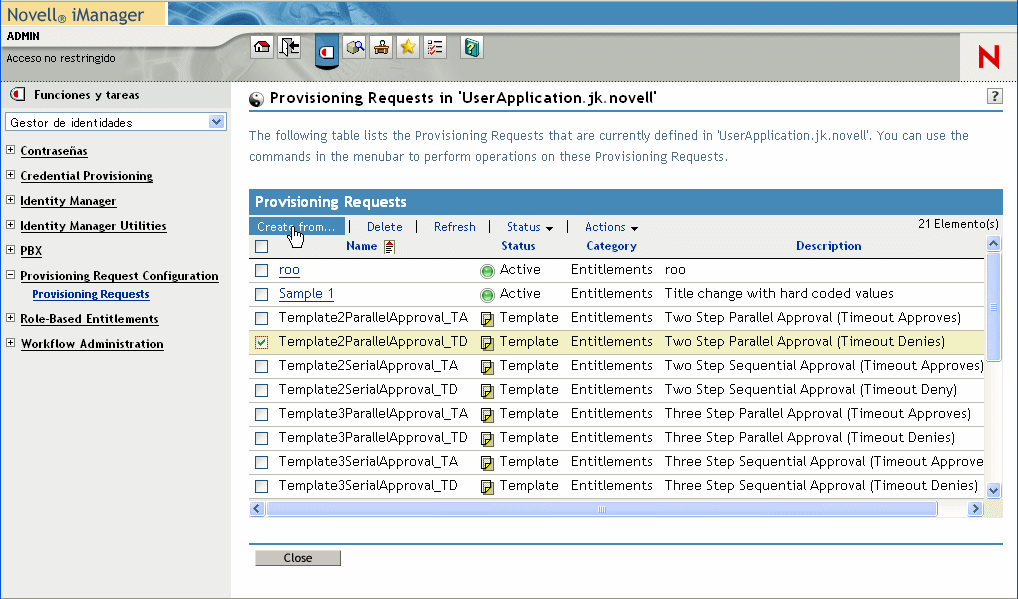
Task: Click the Exit door icon
Action: point(289,47)
